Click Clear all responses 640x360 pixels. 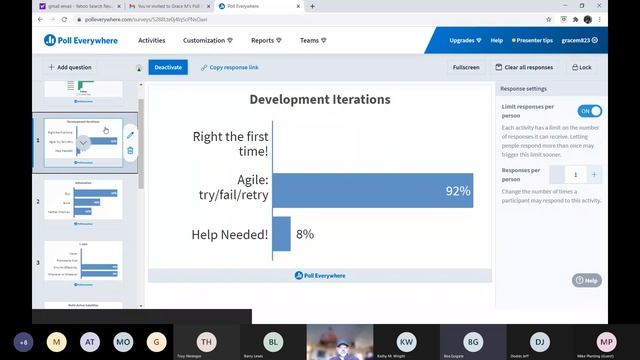pyautogui.click(x=524, y=67)
